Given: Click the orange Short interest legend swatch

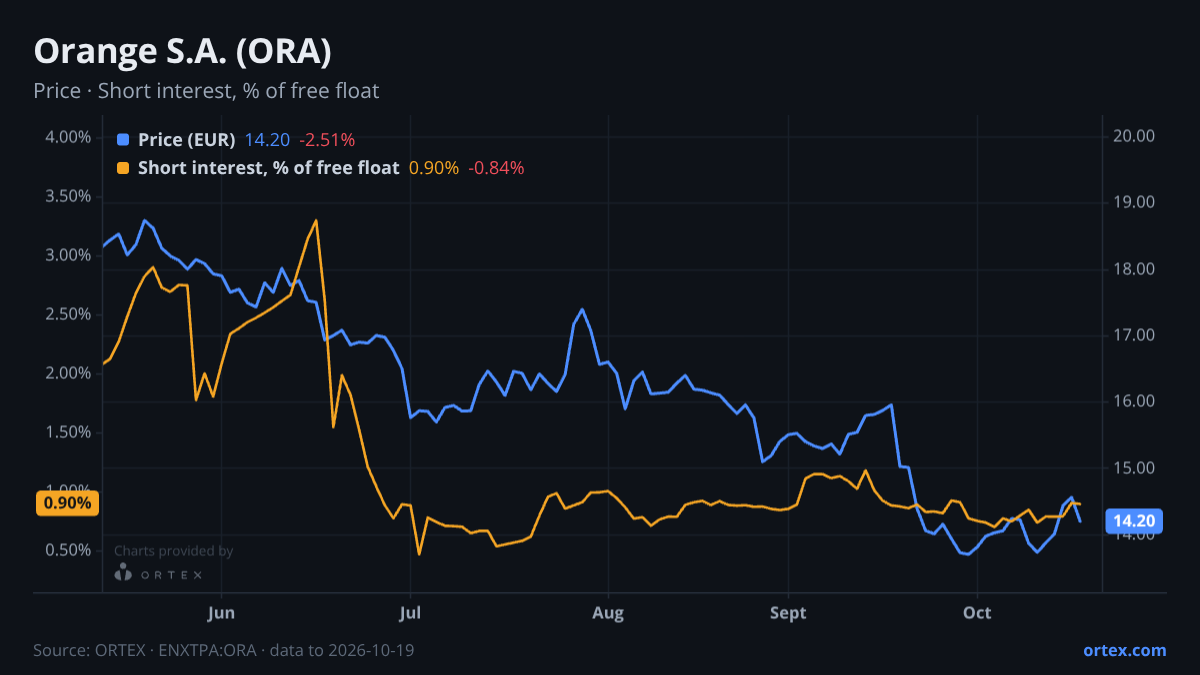Looking at the screenshot, I should pyautogui.click(x=123, y=168).
